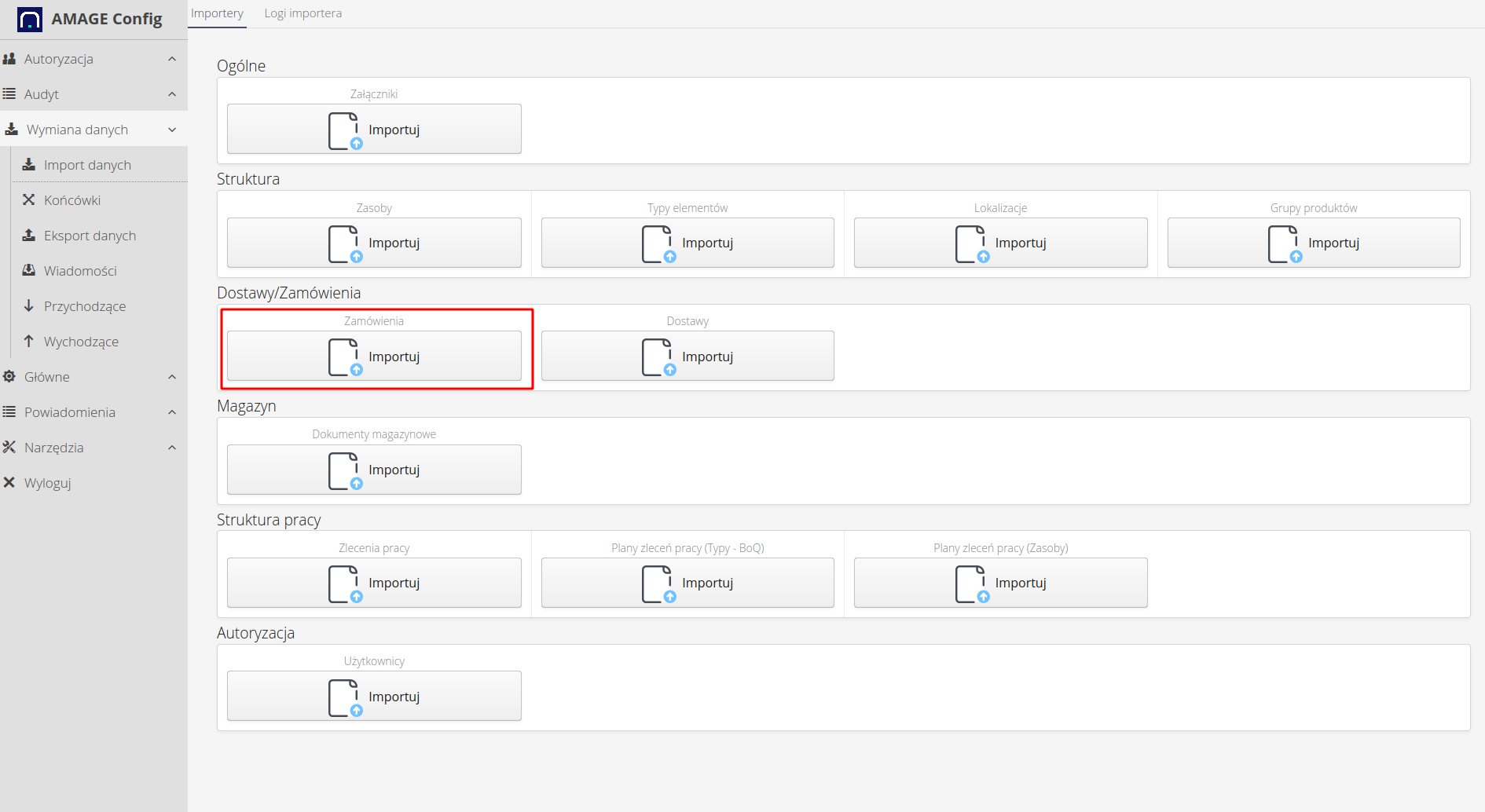
Task: Import Użytkownicy via the Importuj button
Action: click(374, 696)
